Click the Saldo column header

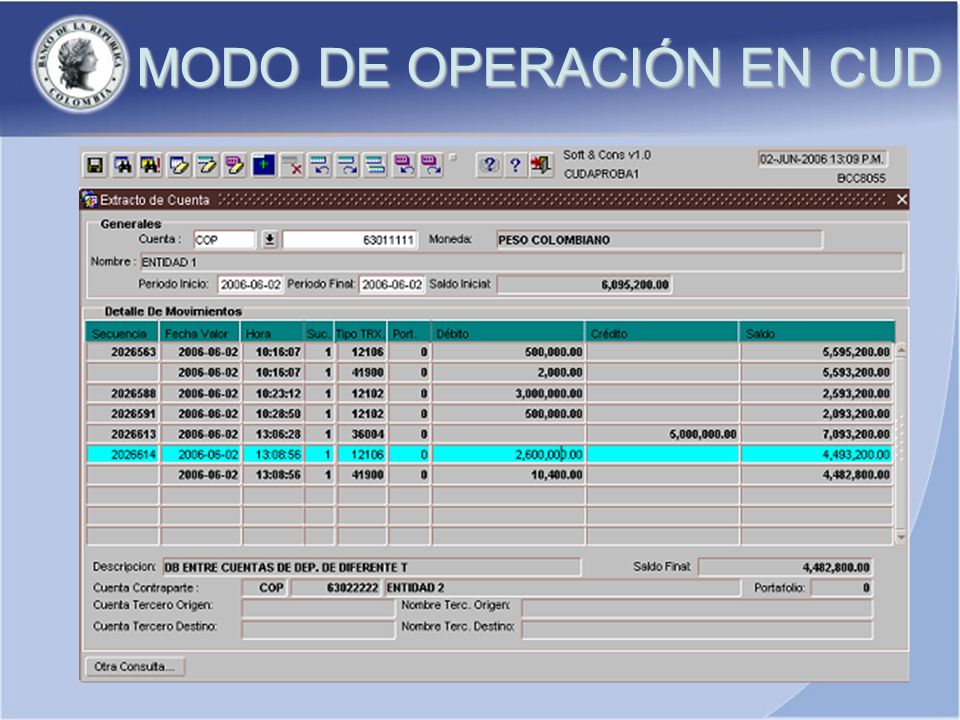tap(817, 334)
